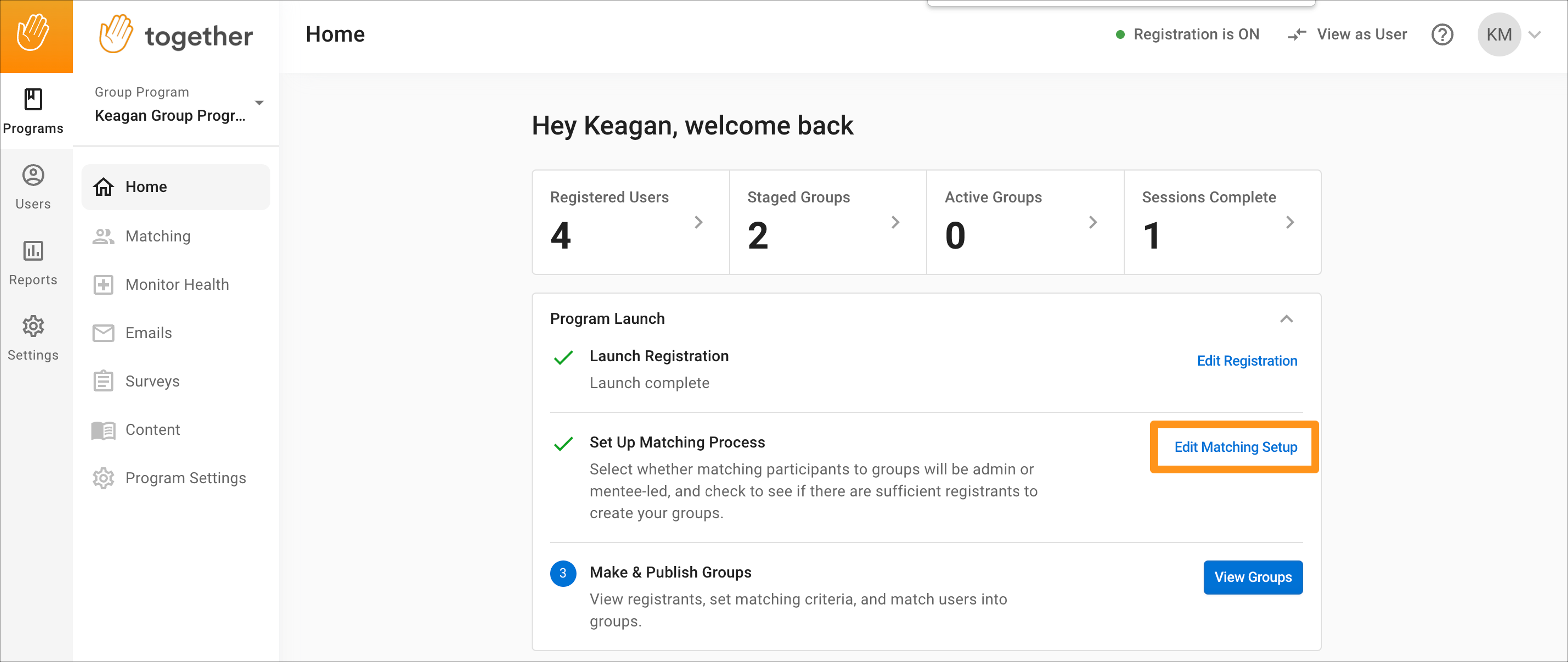Open Content in sidebar menu
1568x662 pixels.
point(176,430)
